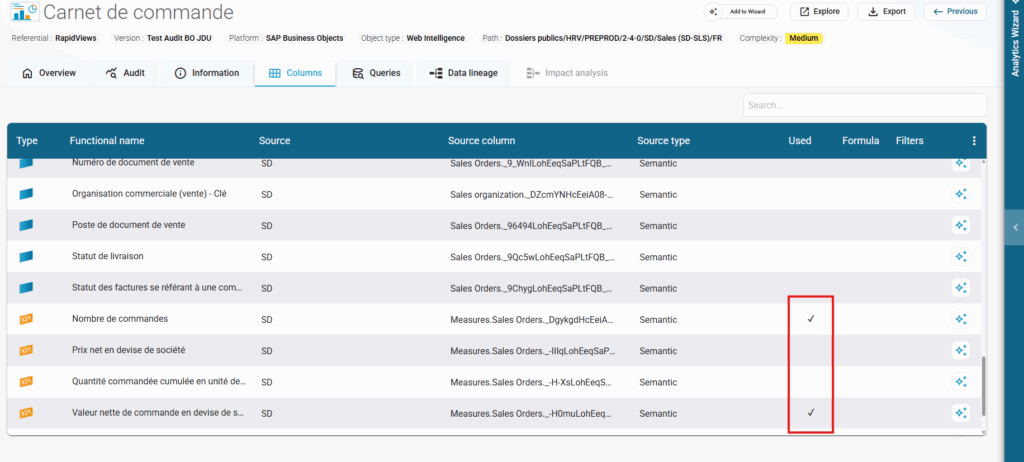This screenshot has width=1024, height=462.
Task: Toggle Used cell for Prix net en devise
Action: [811, 350]
